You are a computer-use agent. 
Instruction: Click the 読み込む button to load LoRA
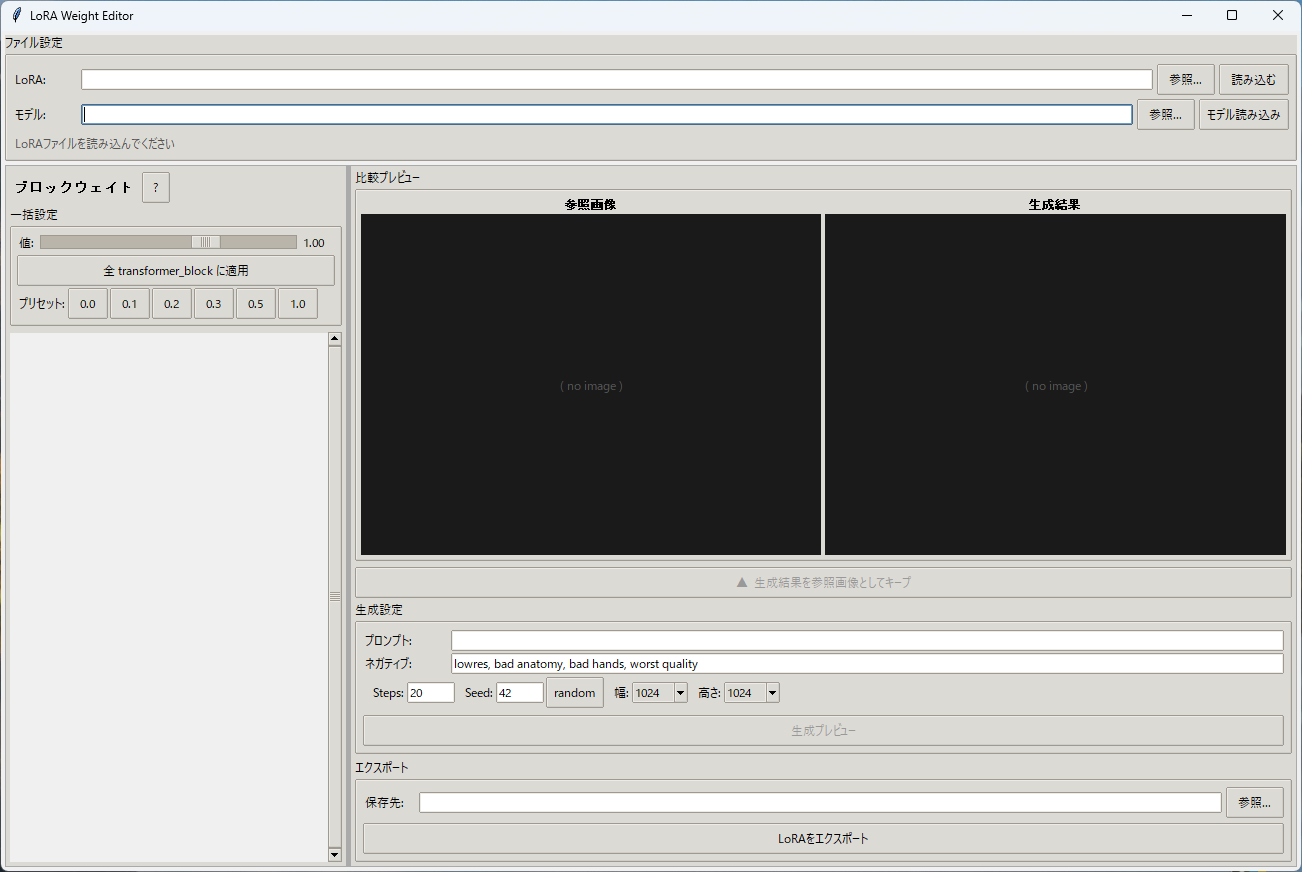pyautogui.click(x=1253, y=79)
